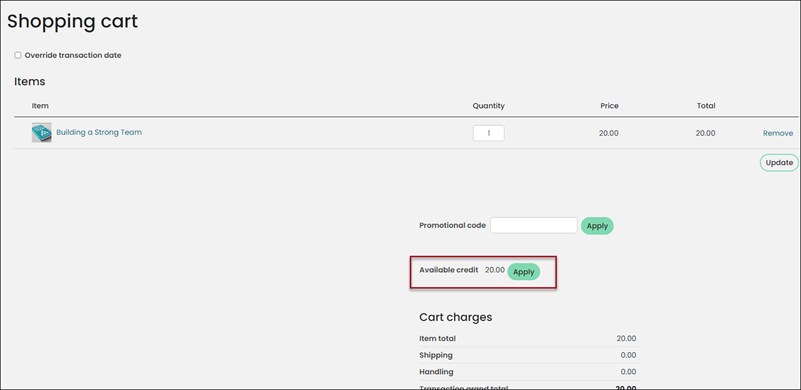Click the Override transaction date label
Viewport: 801px width, 390px height.
click(x=73, y=55)
